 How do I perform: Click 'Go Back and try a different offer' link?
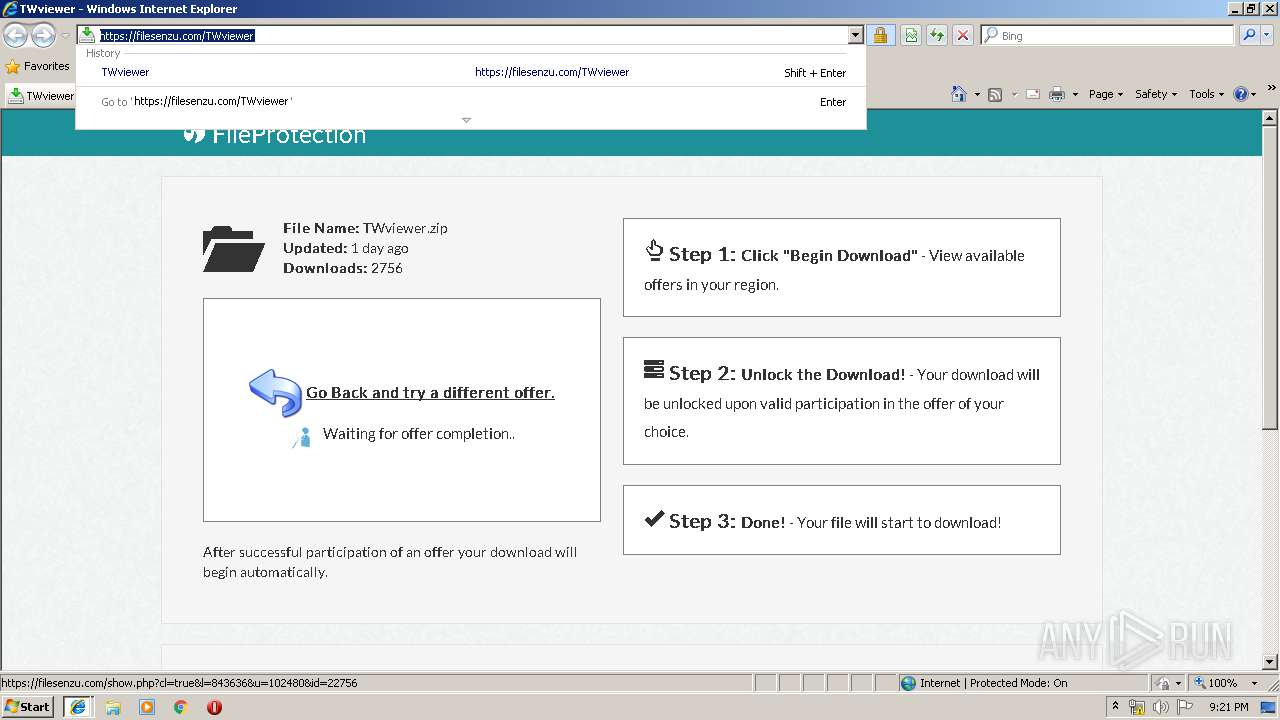(x=430, y=393)
